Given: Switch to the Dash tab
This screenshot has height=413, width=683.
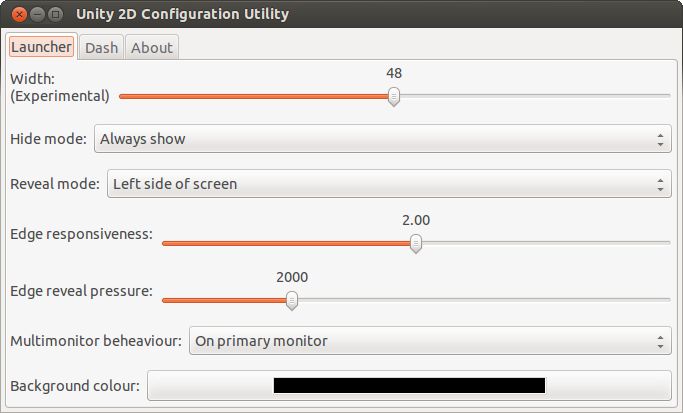Looking at the screenshot, I should click(x=101, y=47).
